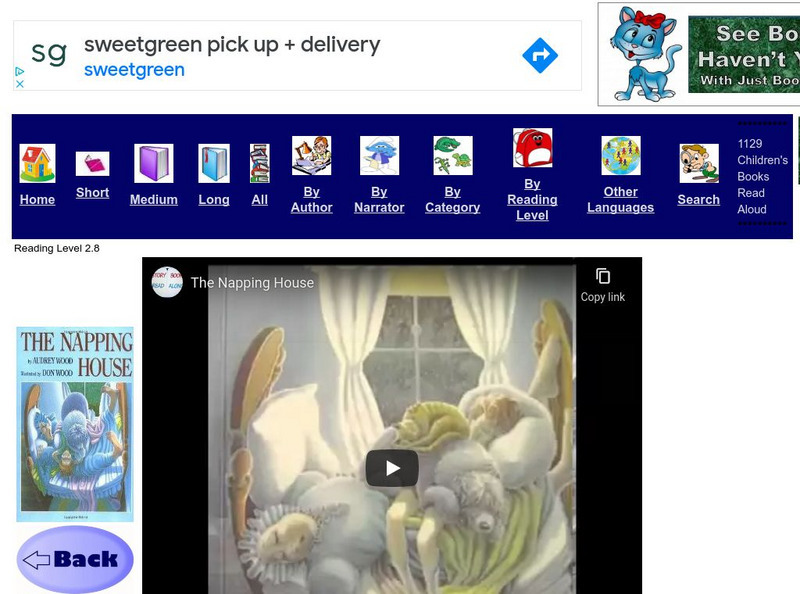Click the Long blue book icon

[x=214, y=163]
